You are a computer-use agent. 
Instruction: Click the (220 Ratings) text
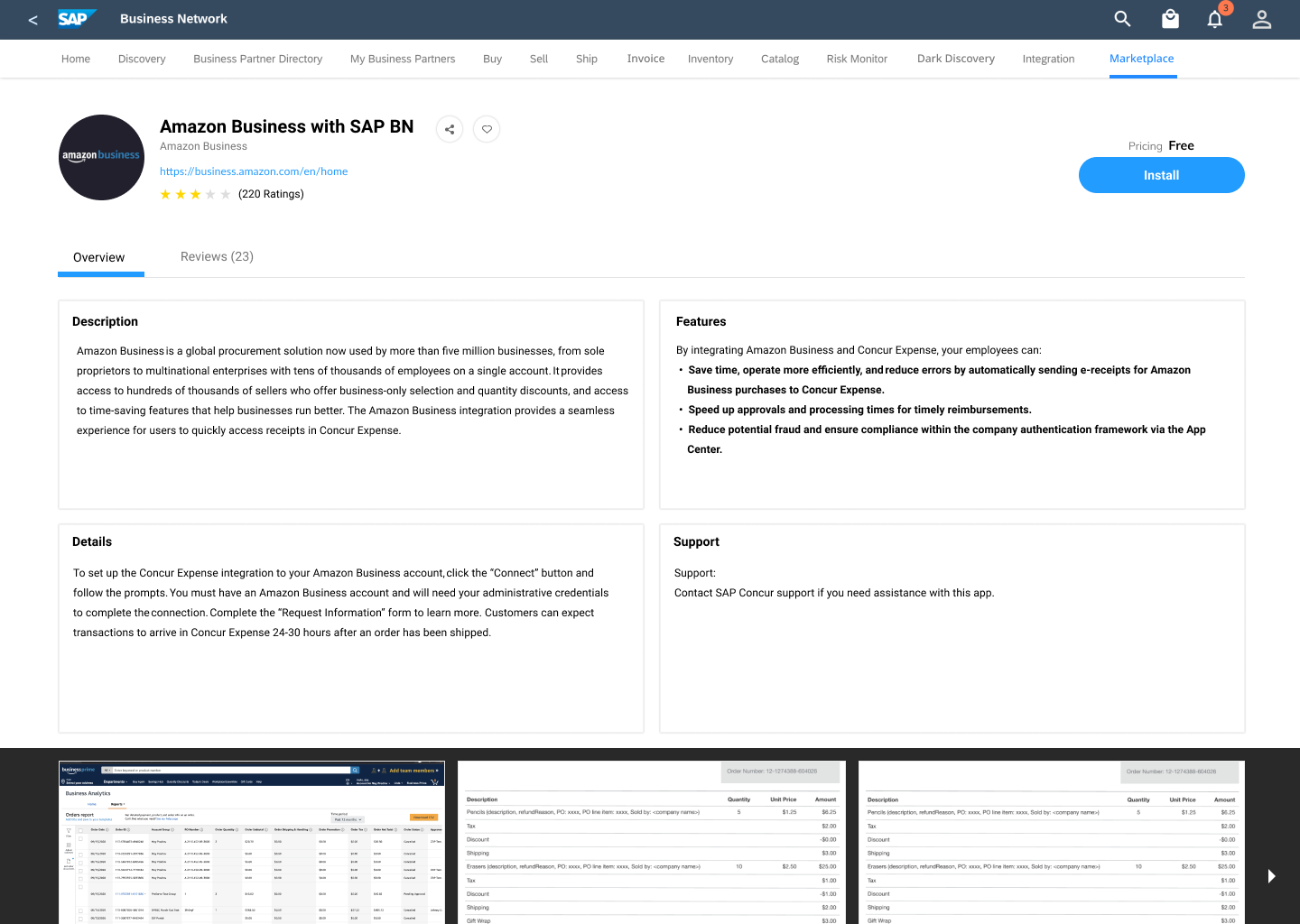(x=271, y=194)
